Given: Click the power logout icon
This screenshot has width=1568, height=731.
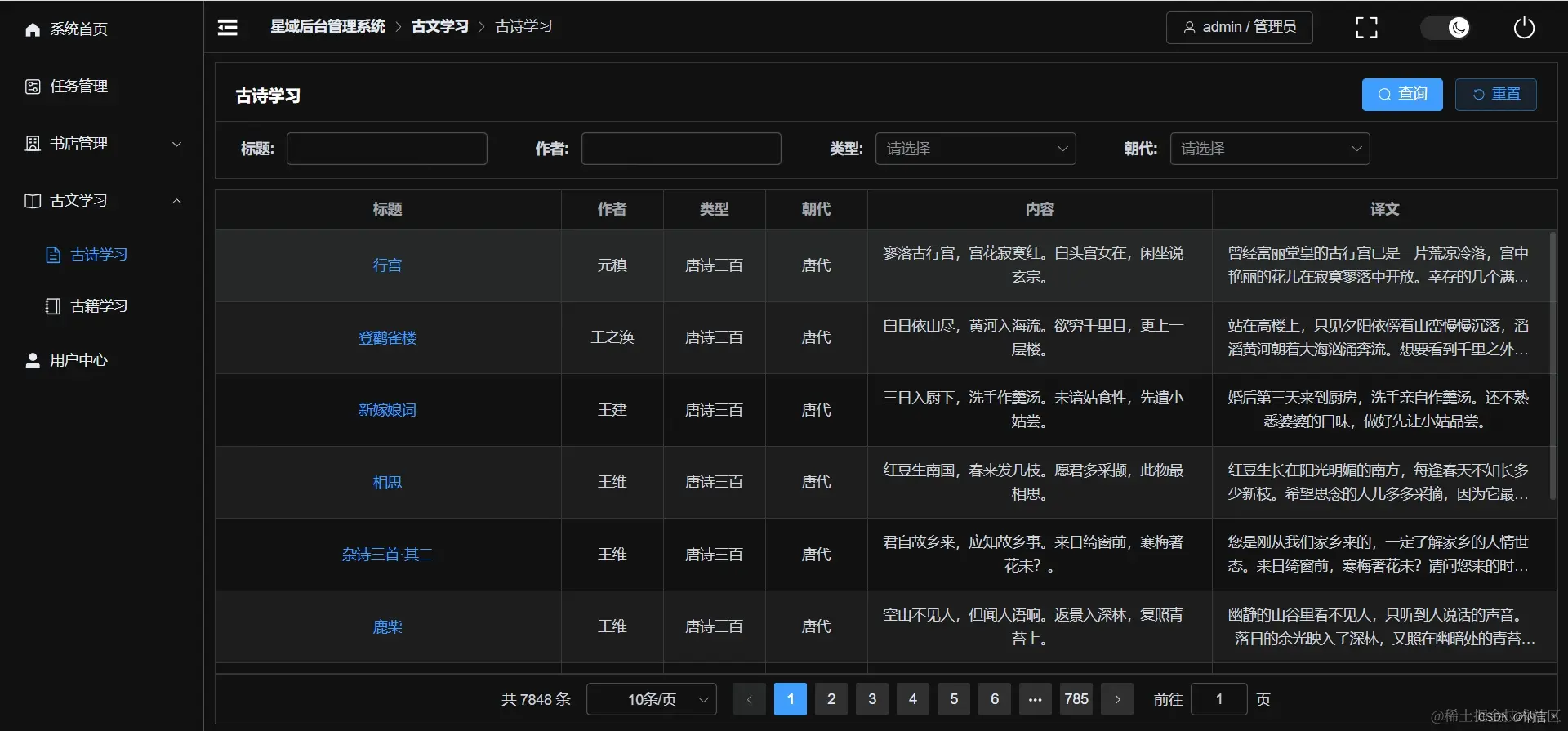Looking at the screenshot, I should pos(1524,28).
